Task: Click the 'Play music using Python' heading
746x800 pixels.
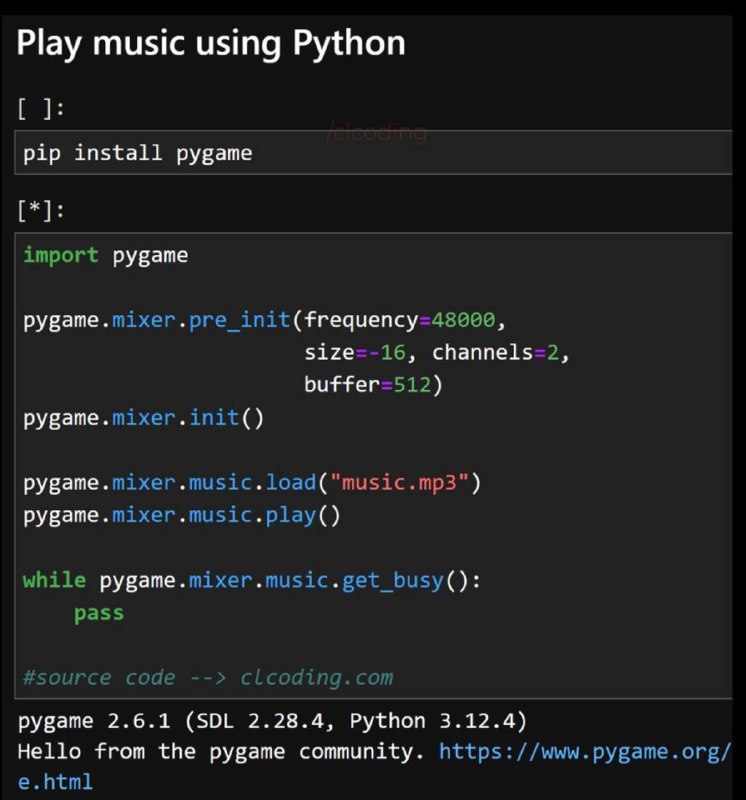Action: (211, 44)
